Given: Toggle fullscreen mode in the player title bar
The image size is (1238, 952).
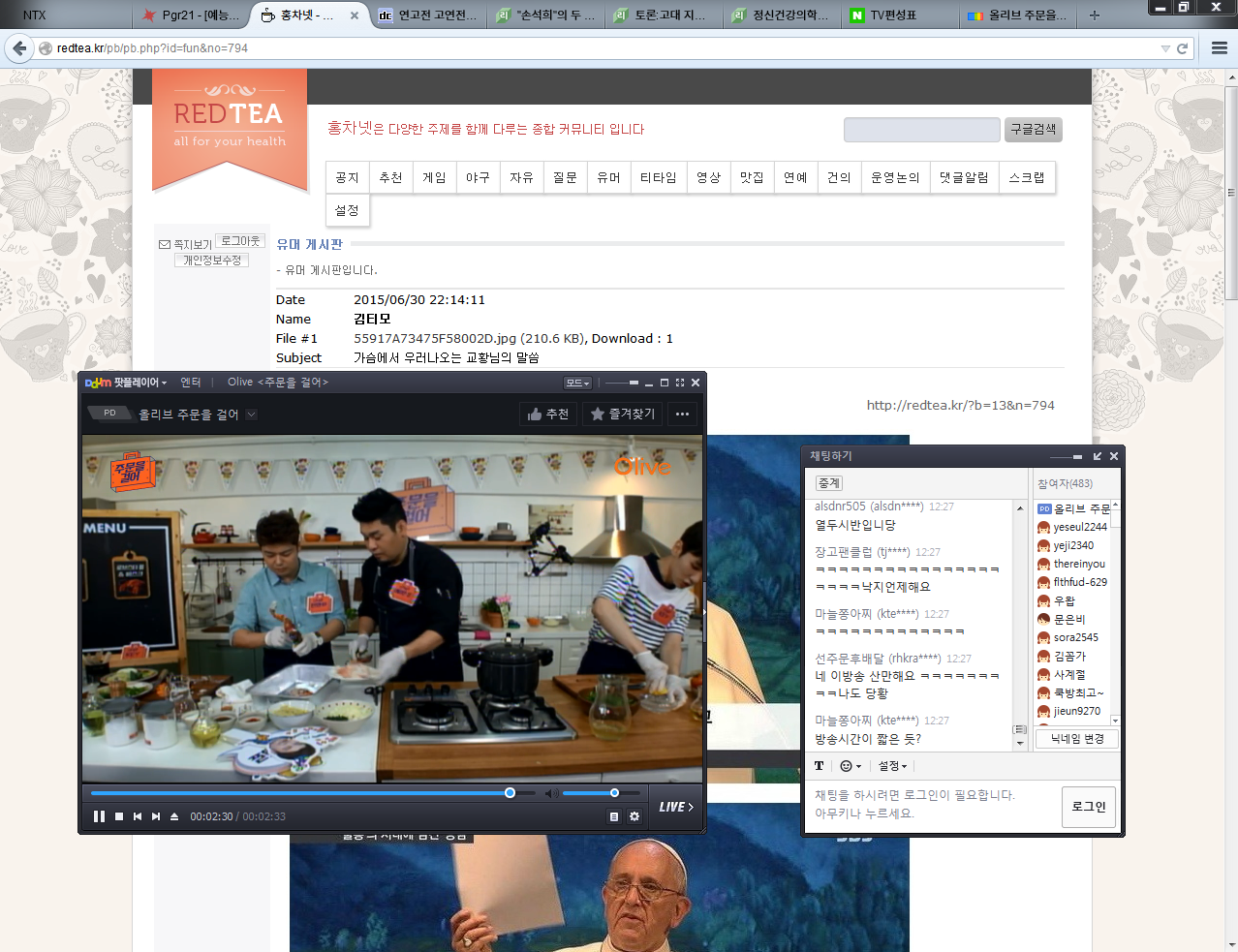Looking at the screenshot, I should pos(680,383).
